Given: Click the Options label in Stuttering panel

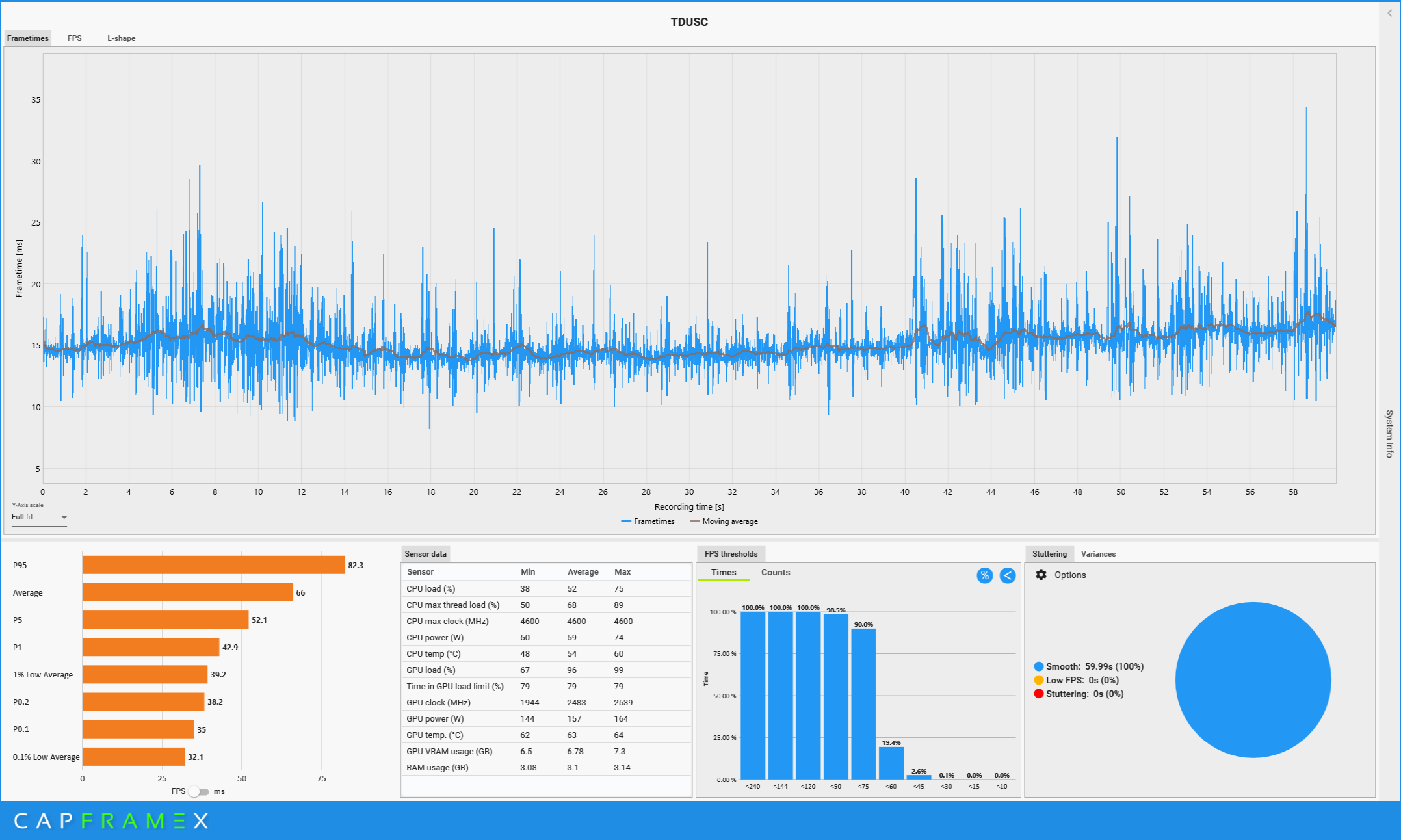Looking at the screenshot, I should (1069, 575).
